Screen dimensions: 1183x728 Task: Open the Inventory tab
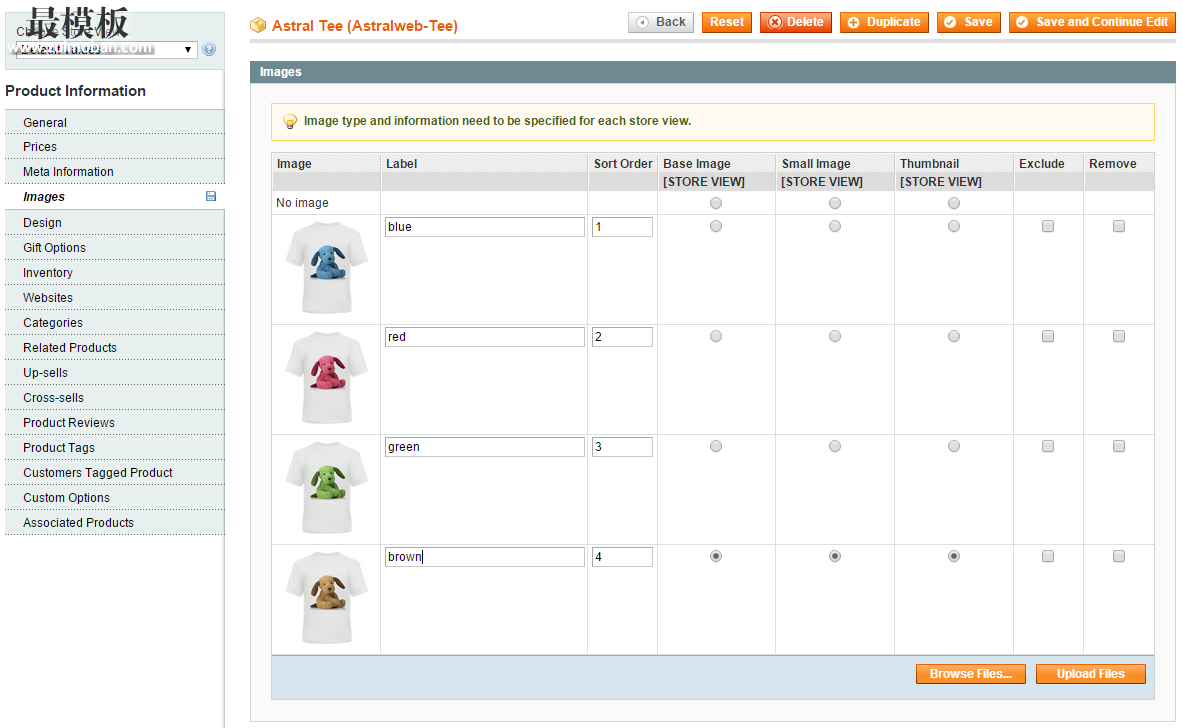point(48,273)
